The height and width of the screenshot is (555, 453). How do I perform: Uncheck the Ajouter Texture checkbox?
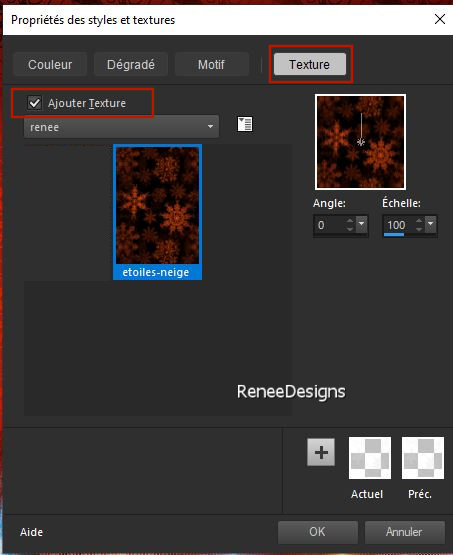pyautogui.click(x=34, y=103)
